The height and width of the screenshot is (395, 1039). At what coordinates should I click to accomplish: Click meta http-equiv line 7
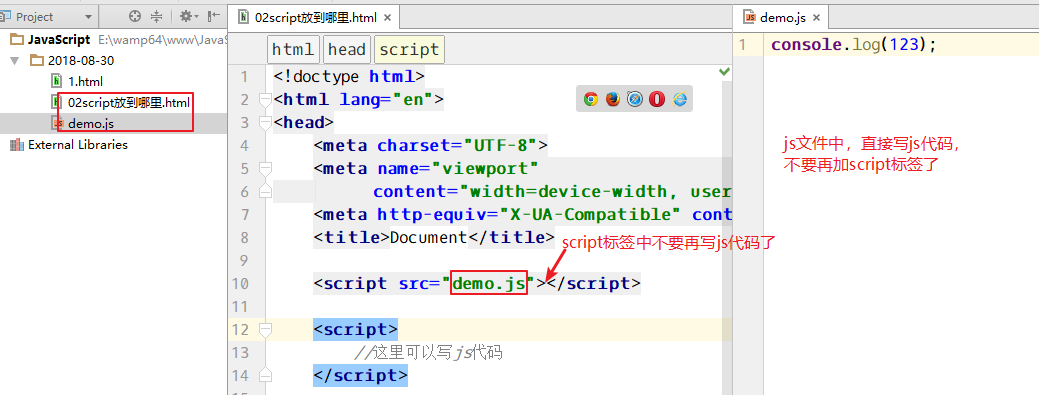click(x=523, y=214)
